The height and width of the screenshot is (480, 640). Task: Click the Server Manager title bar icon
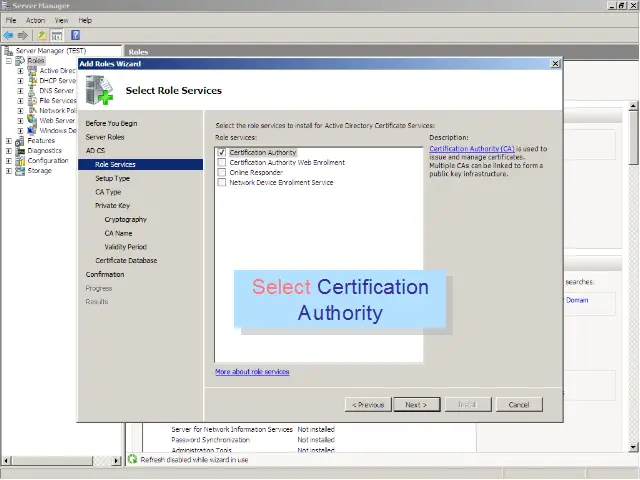tap(6, 5)
